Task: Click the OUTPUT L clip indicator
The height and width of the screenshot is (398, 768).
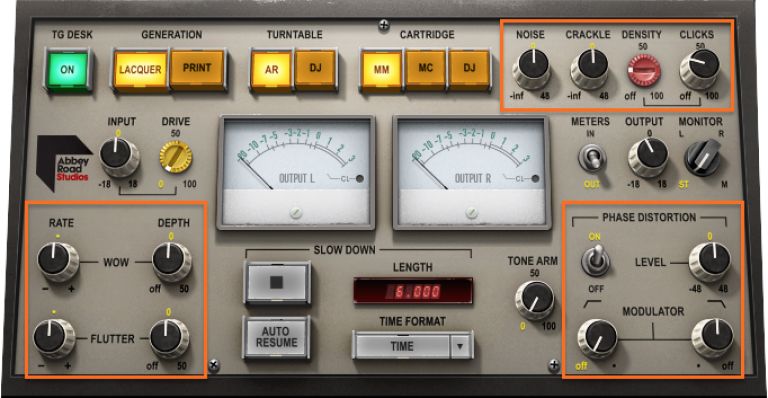Action: [x=360, y=179]
